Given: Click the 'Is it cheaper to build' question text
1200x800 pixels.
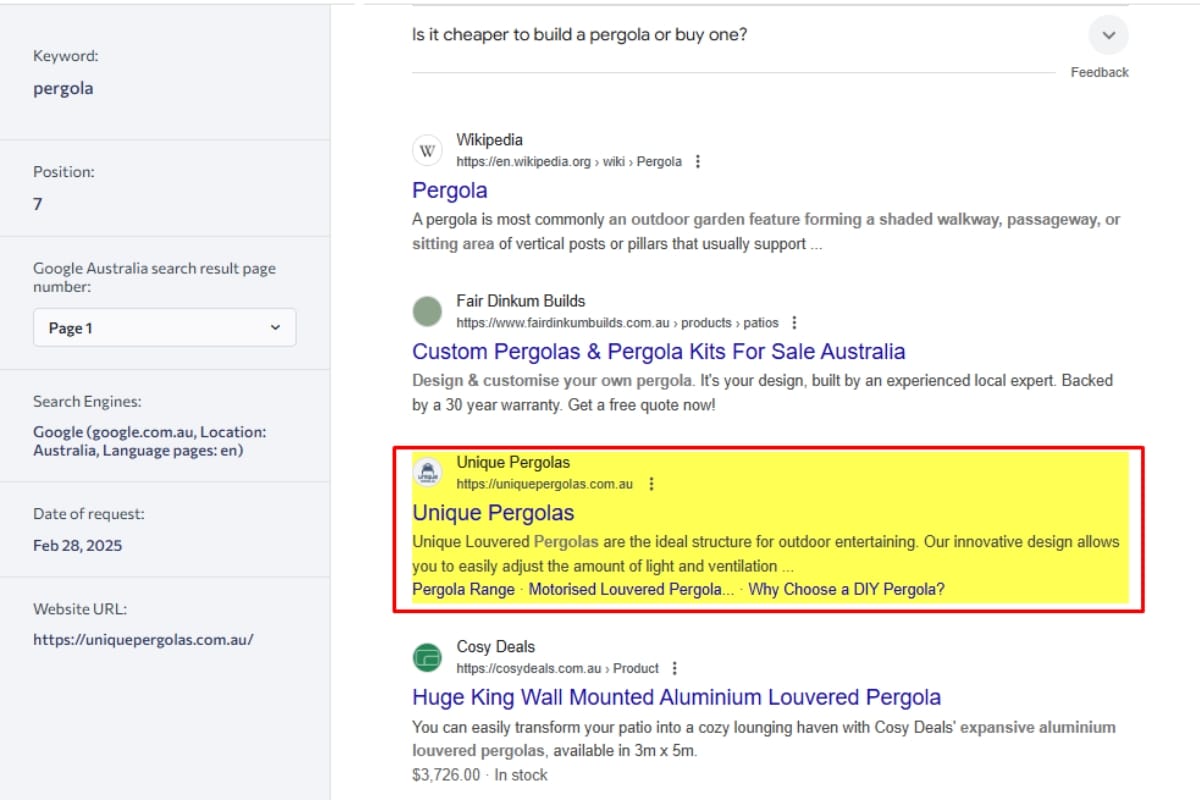Looking at the screenshot, I should click(579, 35).
